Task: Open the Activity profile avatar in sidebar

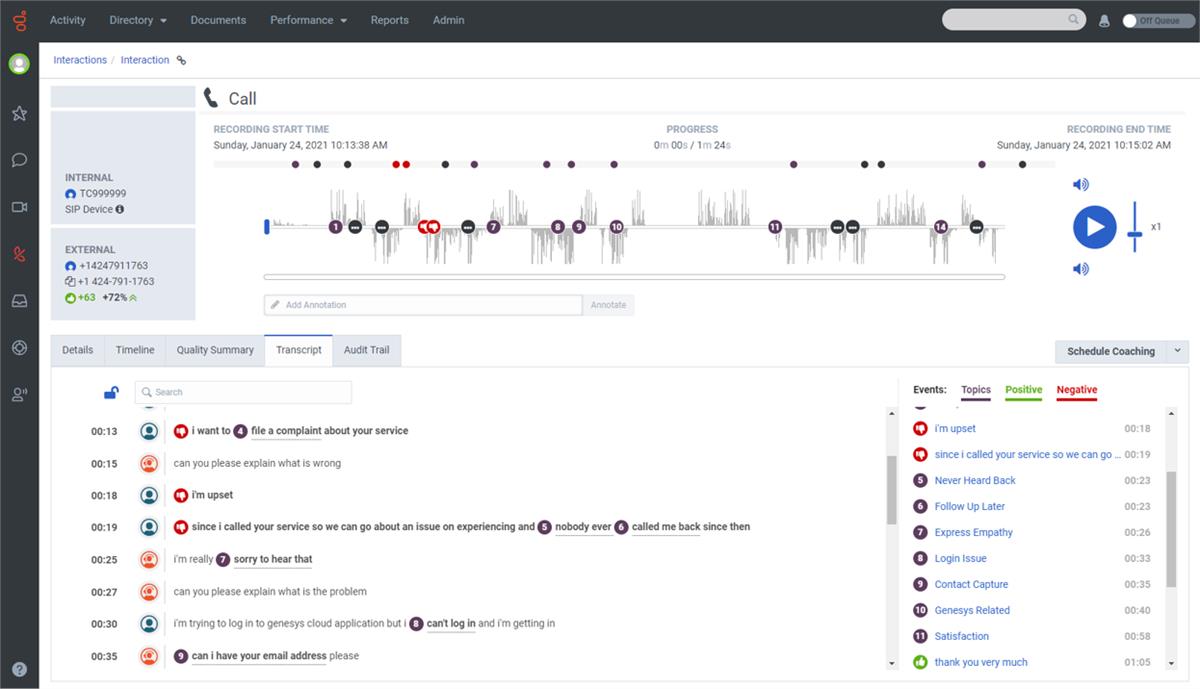Action: pyautogui.click(x=19, y=62)
